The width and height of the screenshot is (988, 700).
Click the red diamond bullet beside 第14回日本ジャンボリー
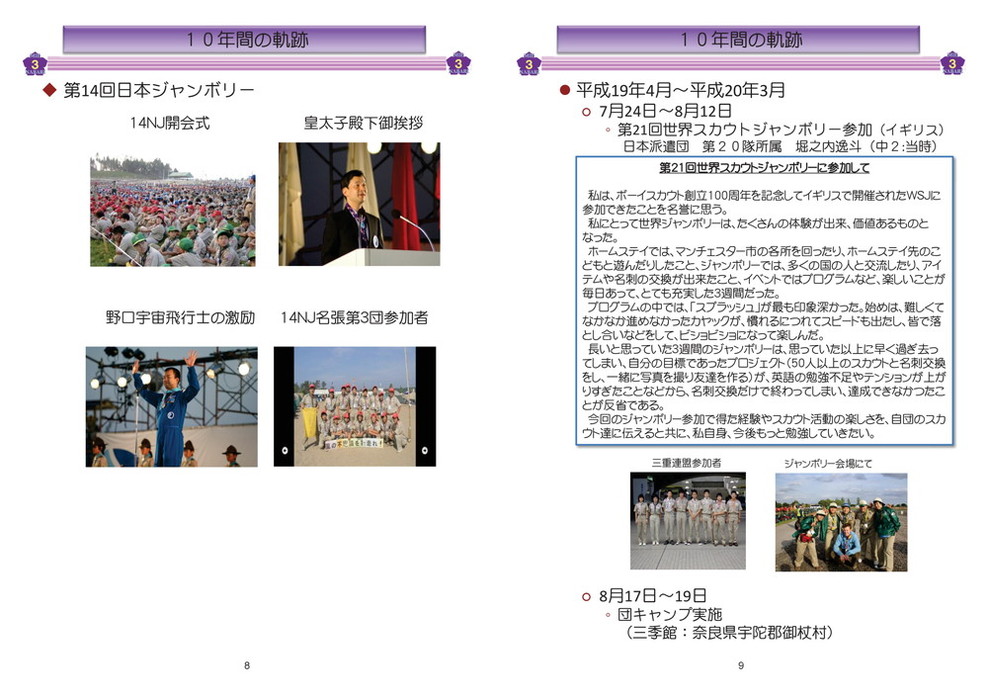[49, 91]
